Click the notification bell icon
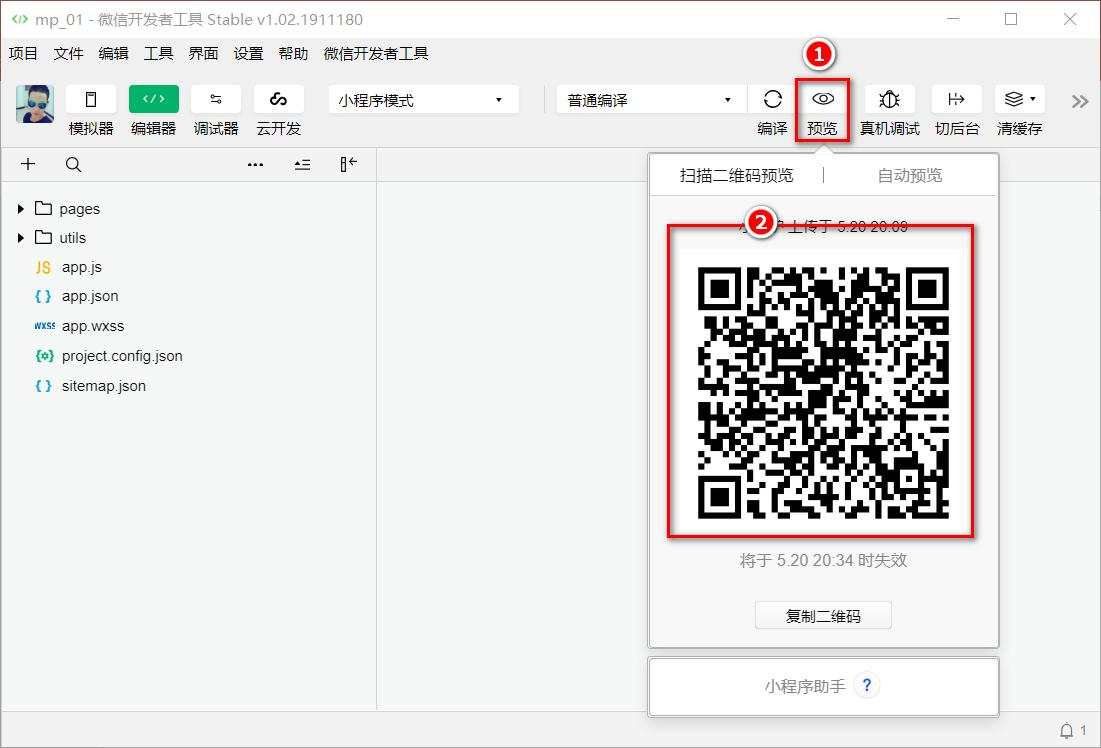This screenshot has height=748, width=1101. (x=1066, y=730)
